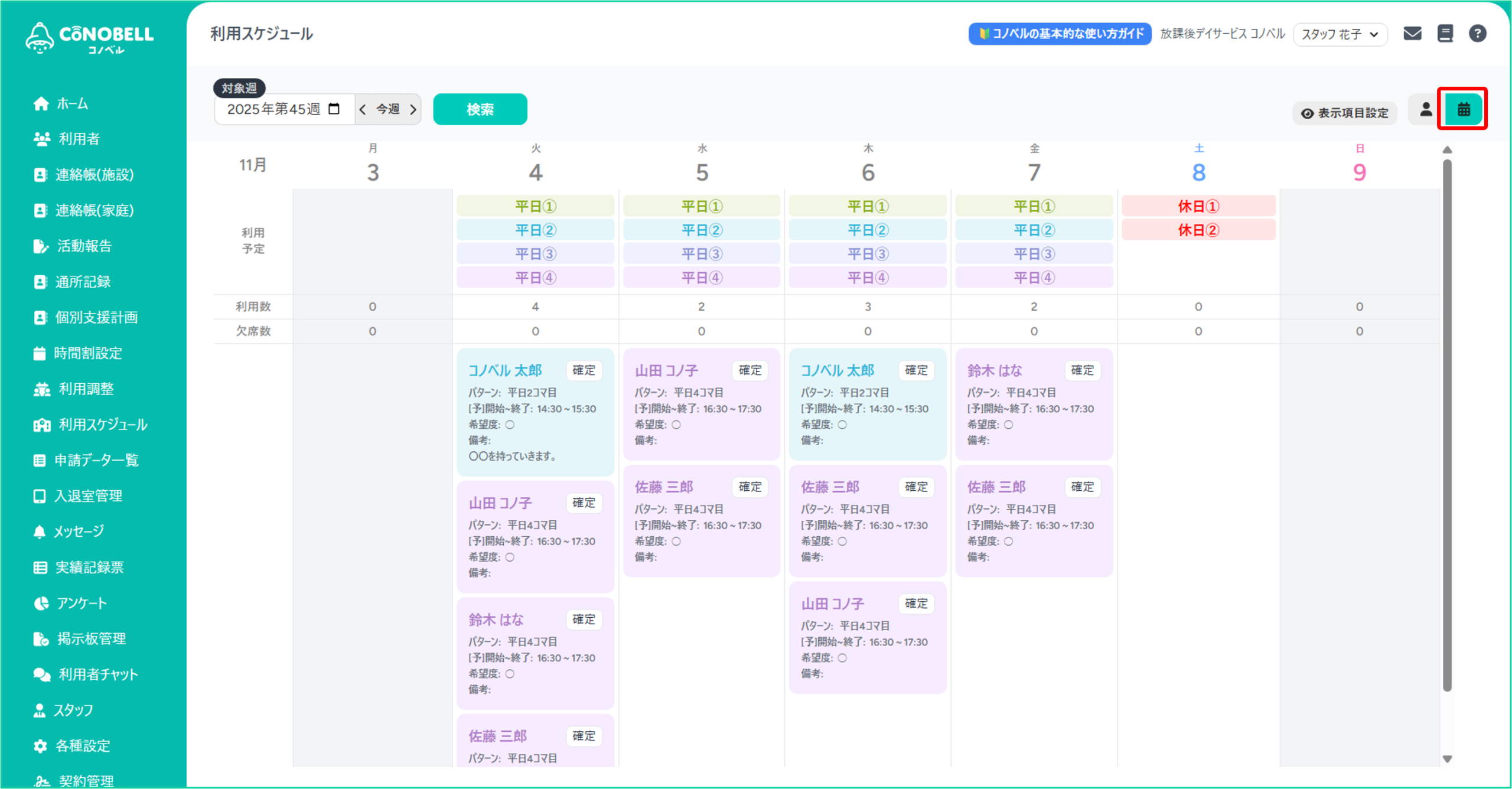1512x789 pixels.
Task: Open 表示項目設定 display settings
Action: 1345,113
